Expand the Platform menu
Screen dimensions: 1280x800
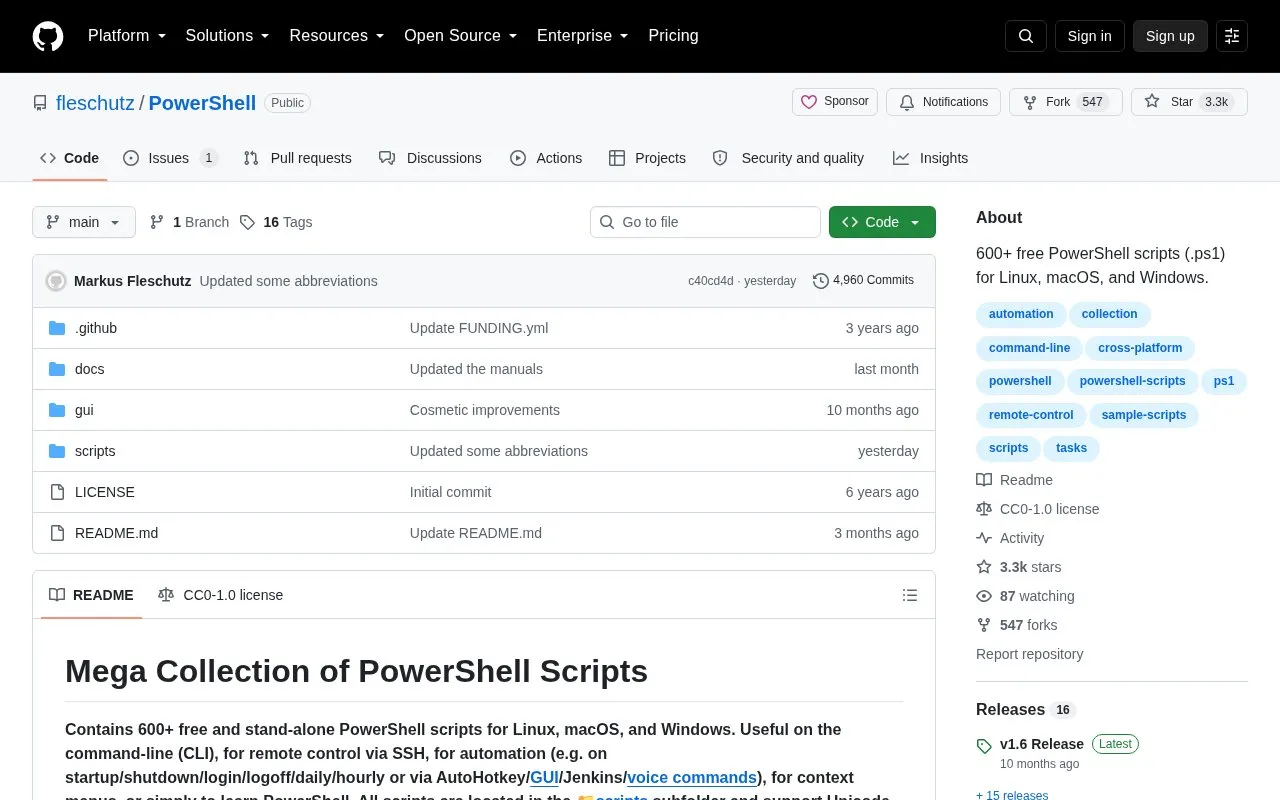tap(127, 36)
